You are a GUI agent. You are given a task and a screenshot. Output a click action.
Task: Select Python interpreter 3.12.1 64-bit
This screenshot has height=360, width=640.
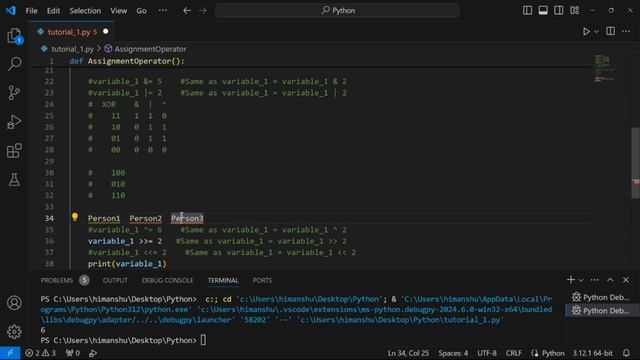tap(592, 353)
